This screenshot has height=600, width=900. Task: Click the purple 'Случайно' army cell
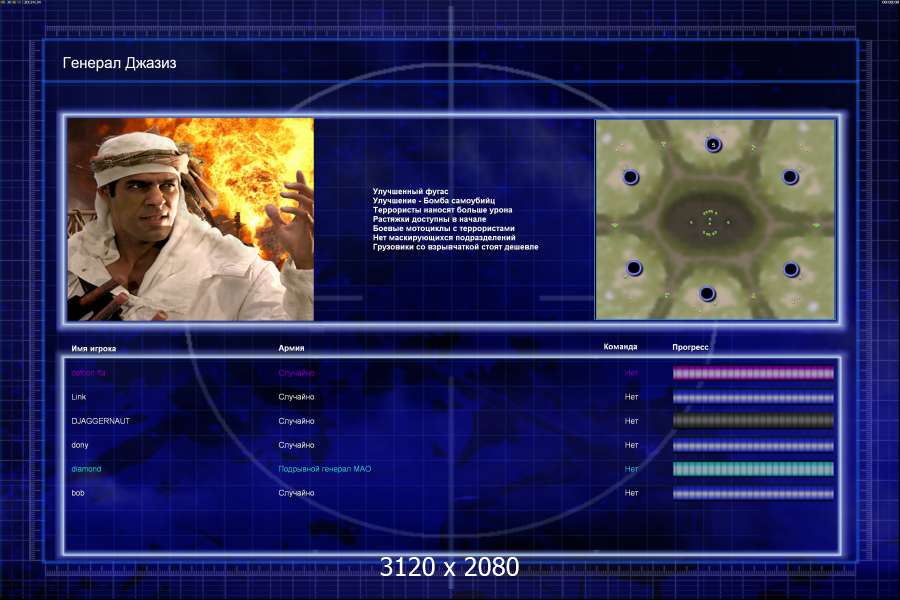[296, 373]
